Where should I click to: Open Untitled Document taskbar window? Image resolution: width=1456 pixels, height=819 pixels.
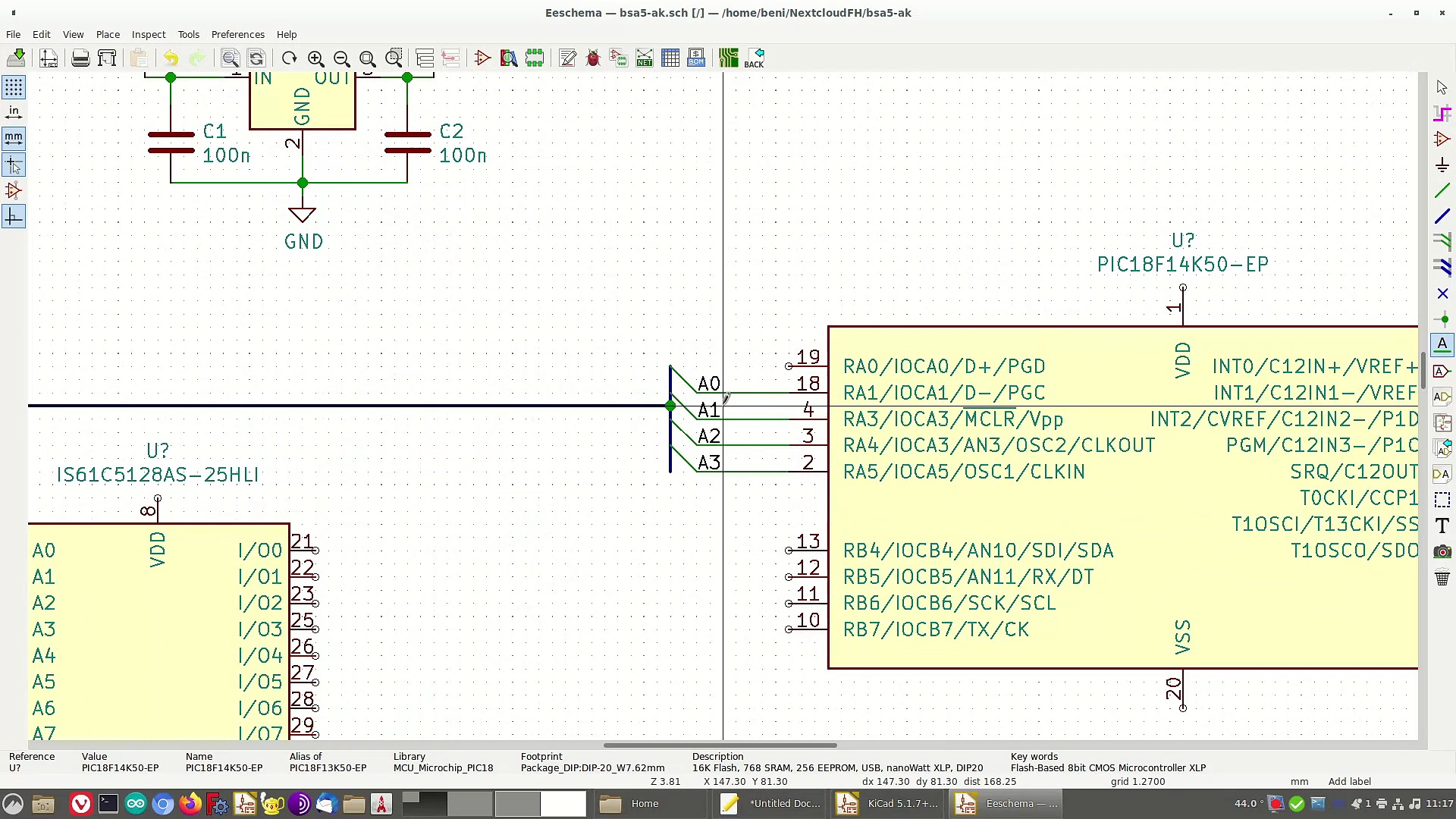coord(770,803)
